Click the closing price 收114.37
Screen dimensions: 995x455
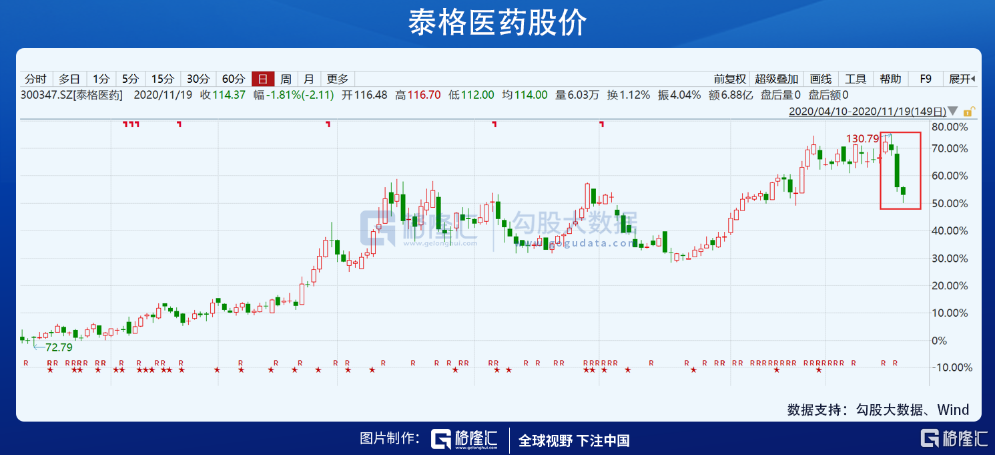[223, 95]
